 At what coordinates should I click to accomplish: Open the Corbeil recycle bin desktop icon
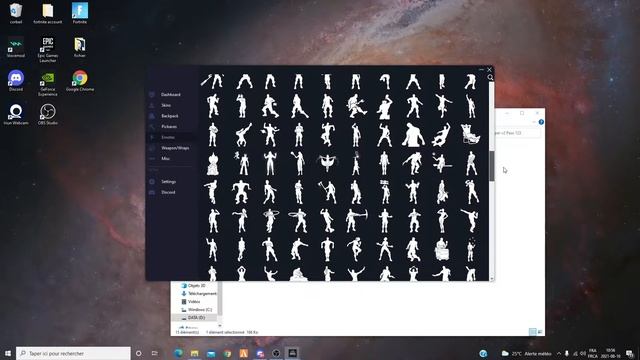pyautogui.click(x=16, y=13)
